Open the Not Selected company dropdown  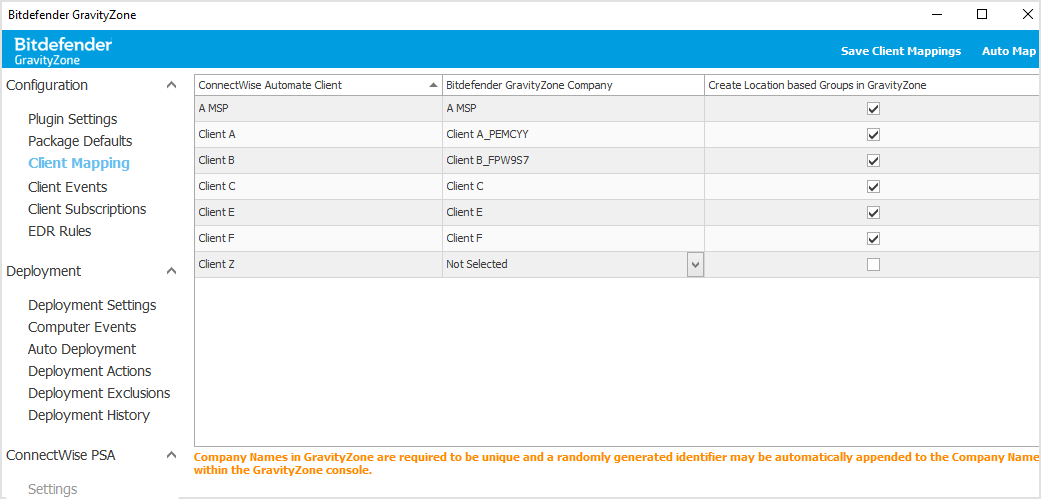click(x=695, y=265)
